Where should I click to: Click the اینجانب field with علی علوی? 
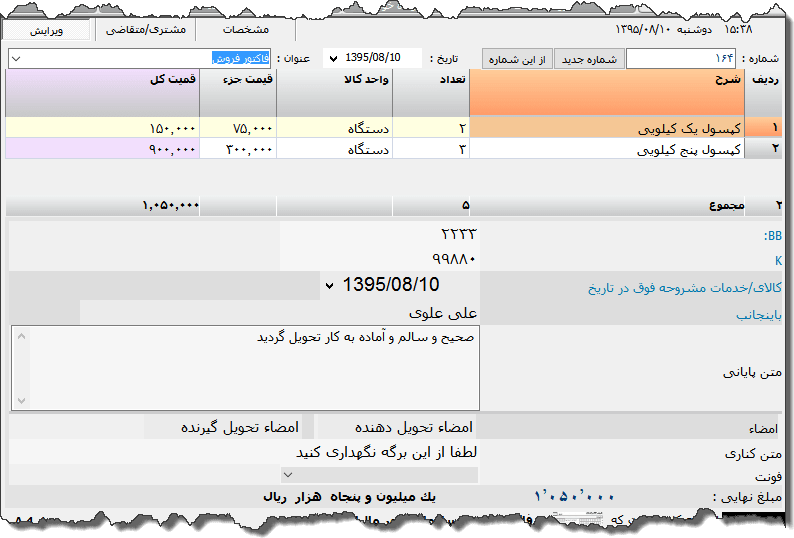280,313
